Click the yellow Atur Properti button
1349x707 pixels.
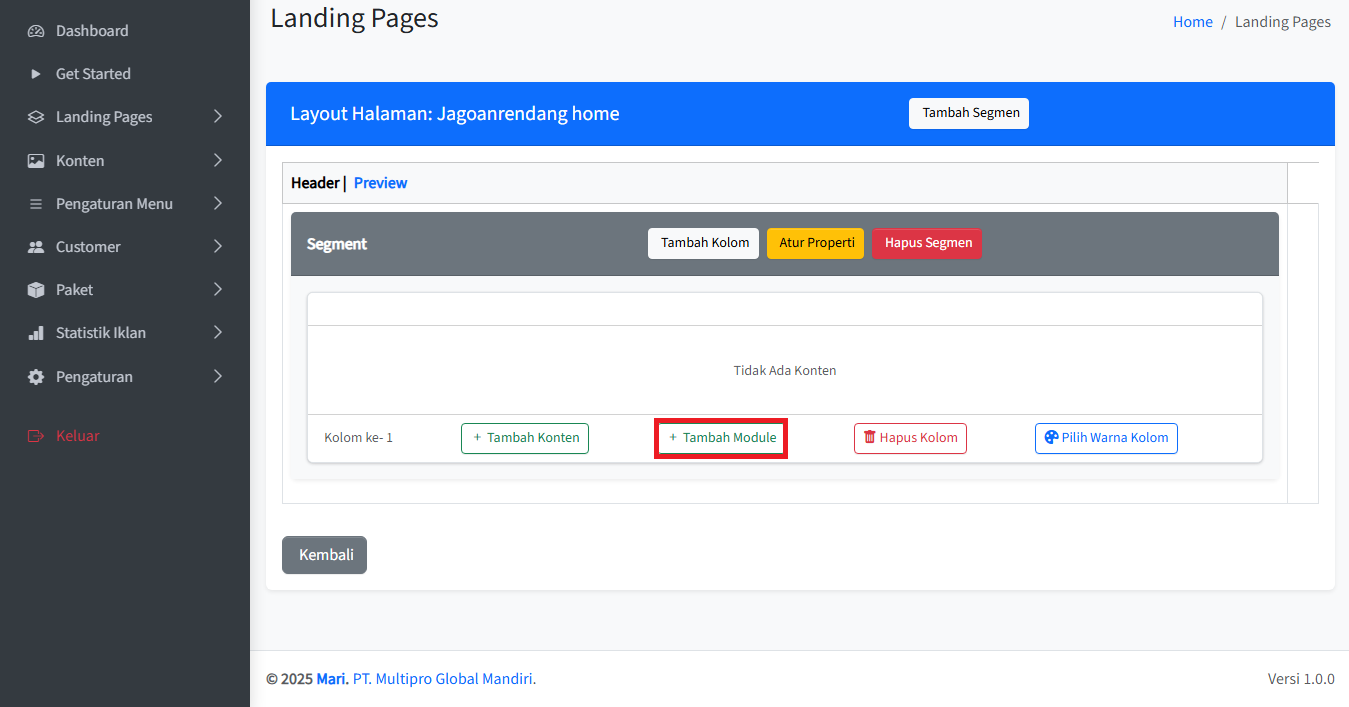815,243
